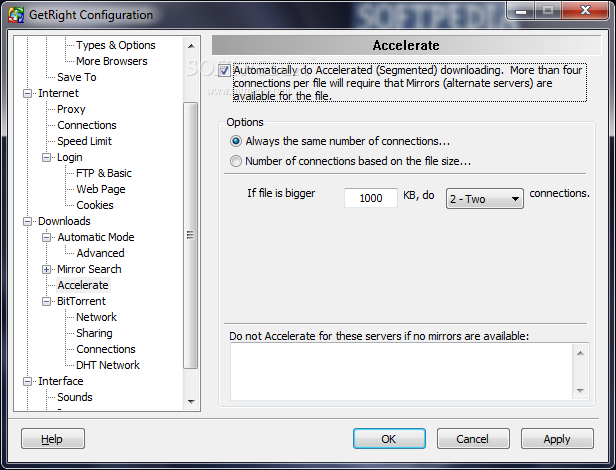The image size is (616, 470).
Task: Minimize the GetRight Configuration window
Action: 521,11
